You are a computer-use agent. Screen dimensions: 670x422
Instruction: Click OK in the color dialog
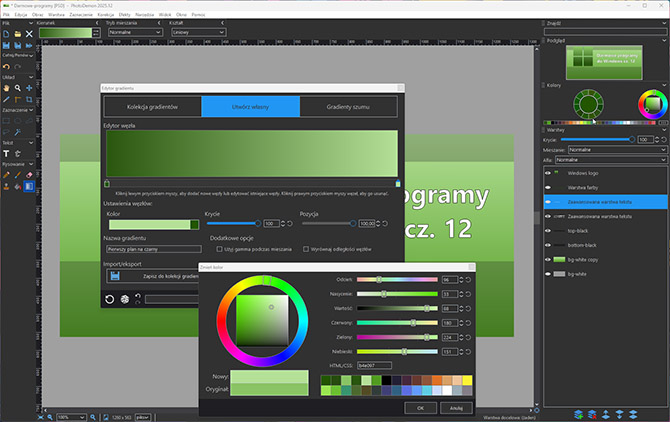(x=421, y=408)
